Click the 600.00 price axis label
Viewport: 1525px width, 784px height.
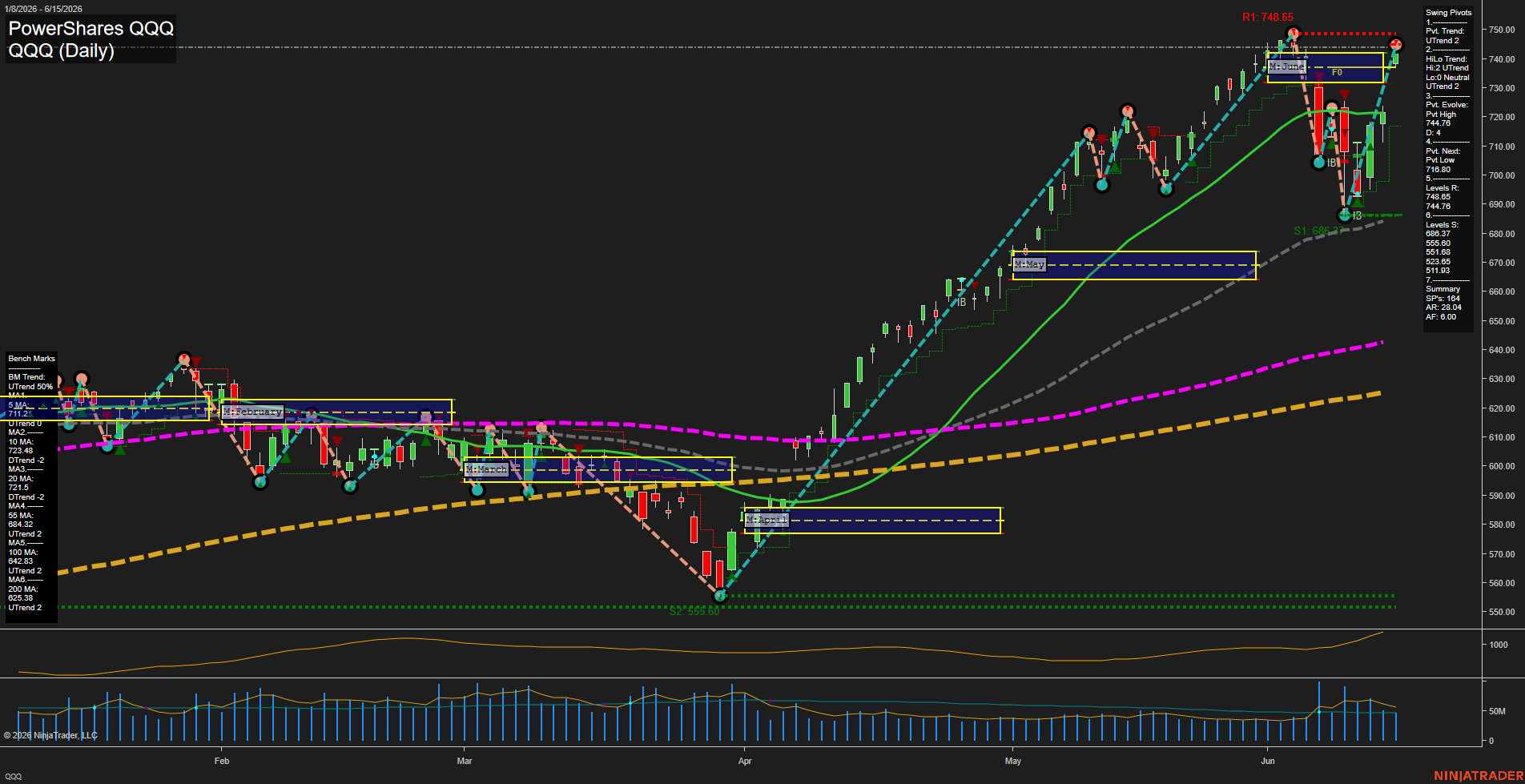coord(1502,466)
